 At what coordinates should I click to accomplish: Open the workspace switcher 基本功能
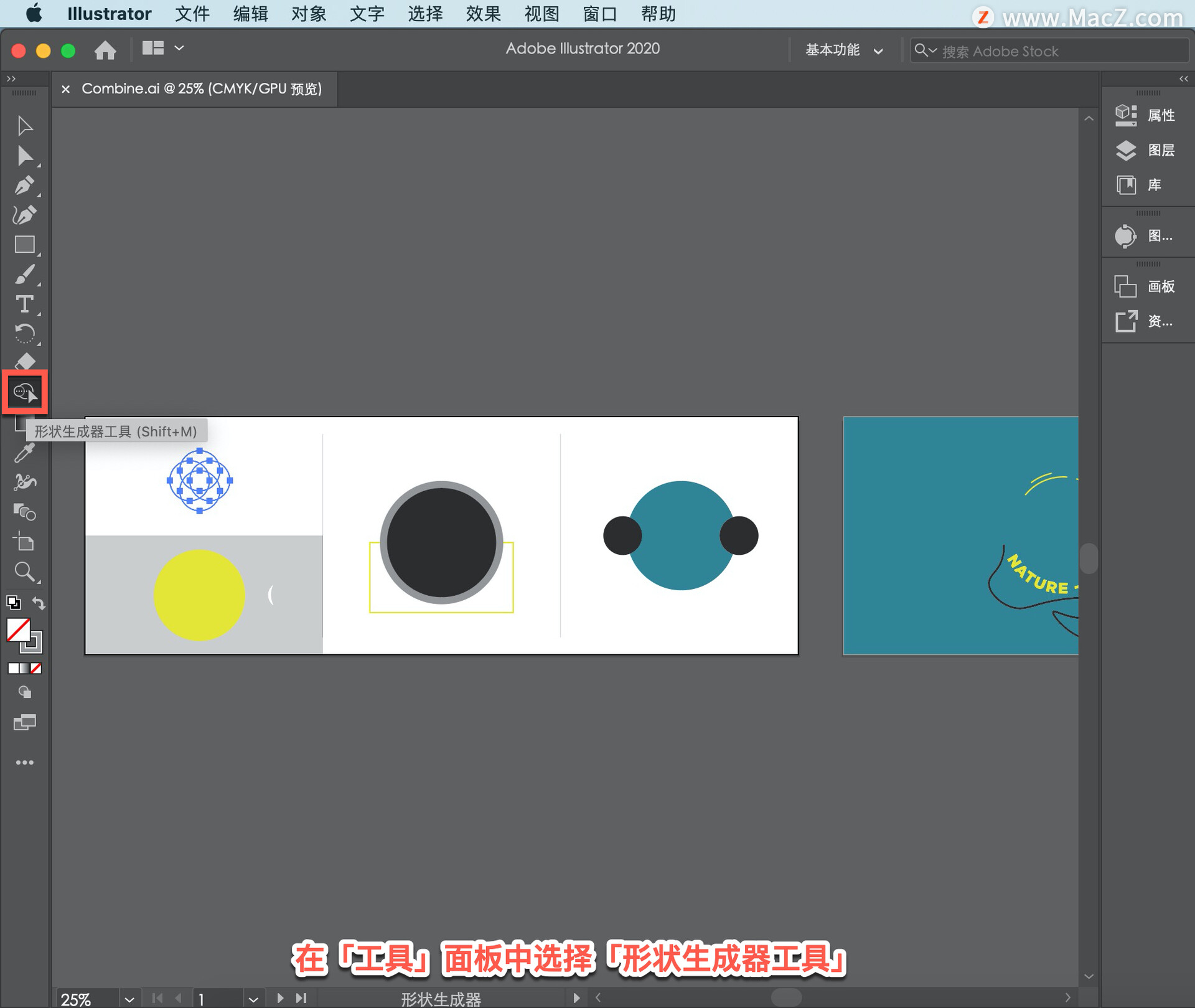(844, 50)
